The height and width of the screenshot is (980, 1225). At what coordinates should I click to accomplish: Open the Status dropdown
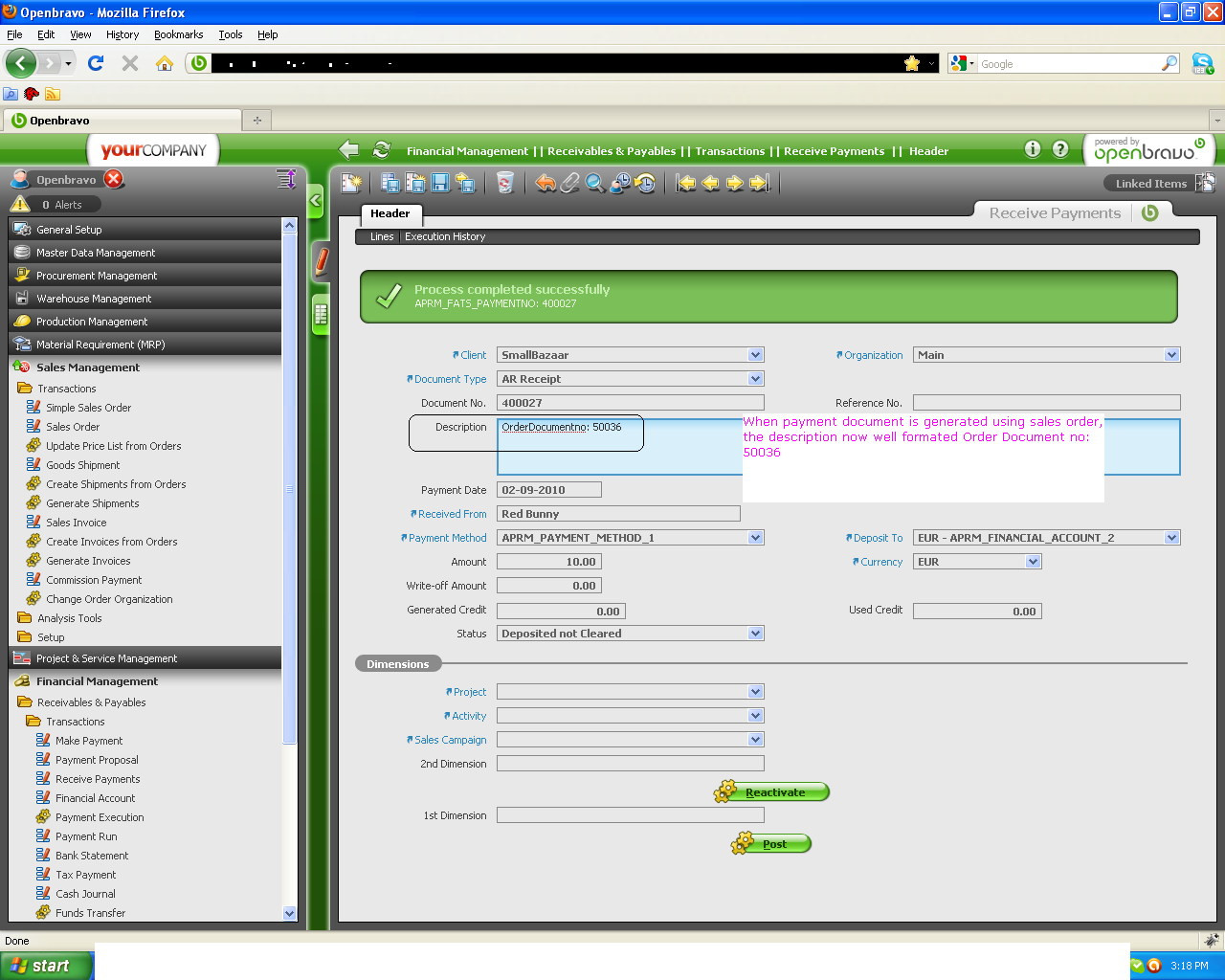(x=755, y=634)
